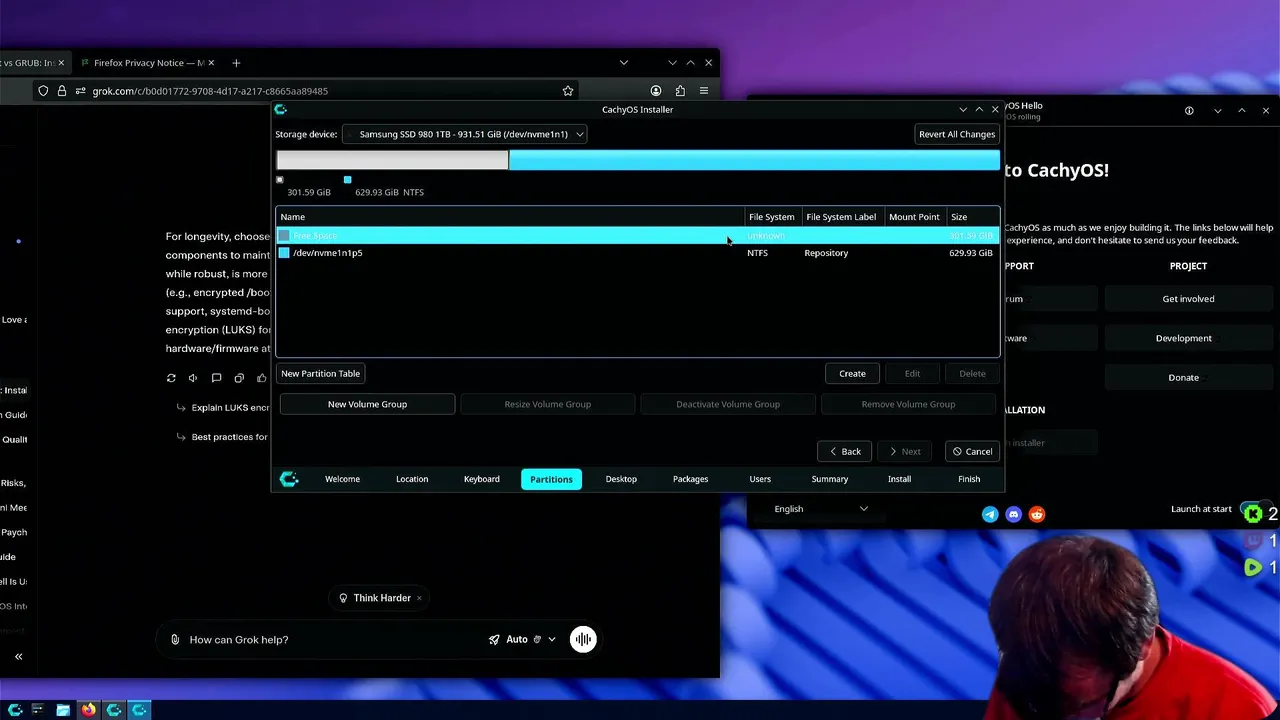Go to the Packages step
Image resolution: width=1280 pixels, height=720 pixels.
690,479
